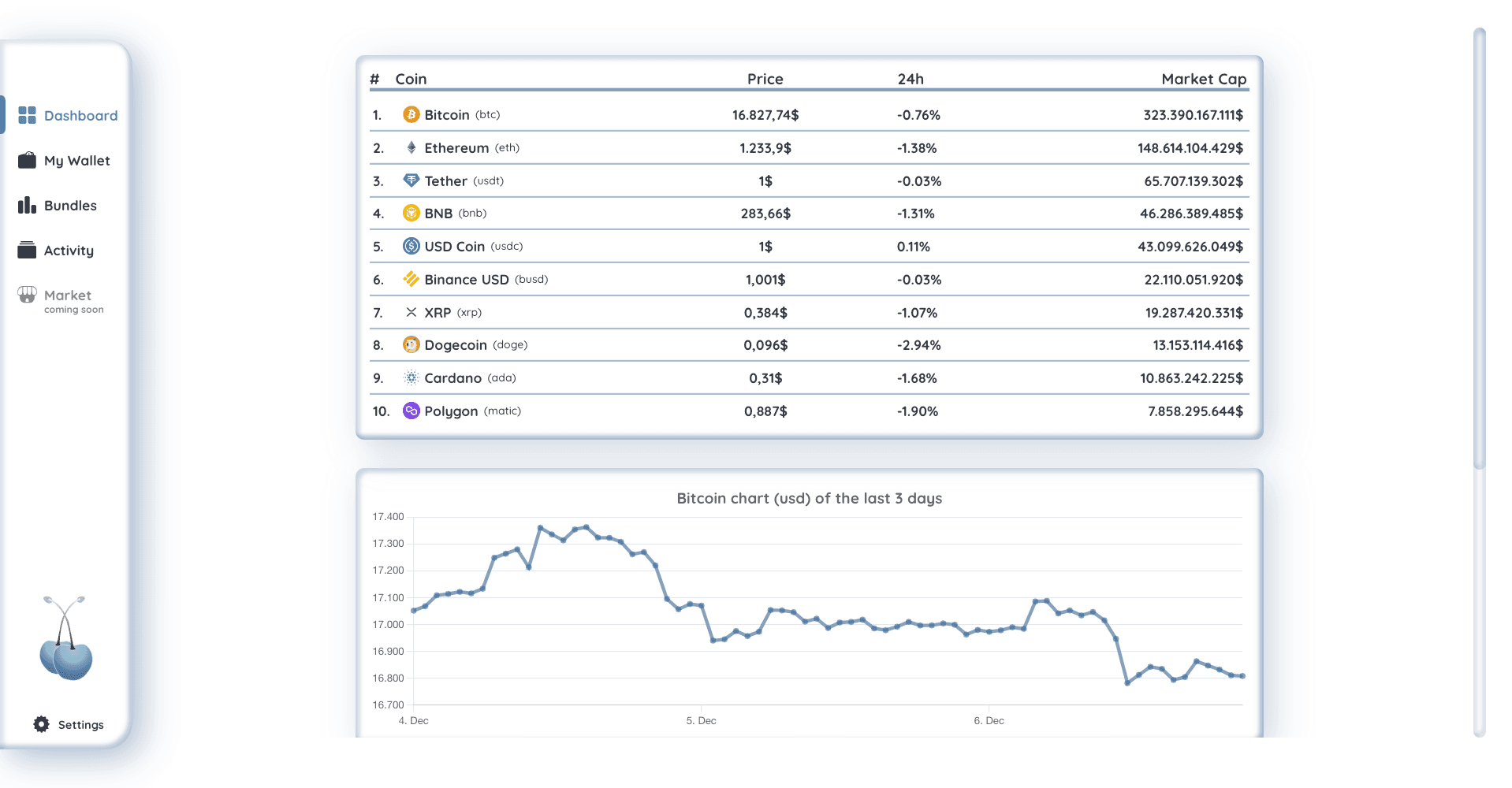Viewport: 1512px width, 788px height.
Task: Click the Dashboard grid icon
Action: (x=27, y=115)
